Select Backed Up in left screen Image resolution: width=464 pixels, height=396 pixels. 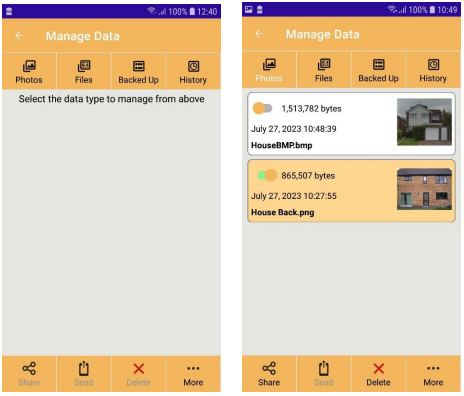coord(138,71)
